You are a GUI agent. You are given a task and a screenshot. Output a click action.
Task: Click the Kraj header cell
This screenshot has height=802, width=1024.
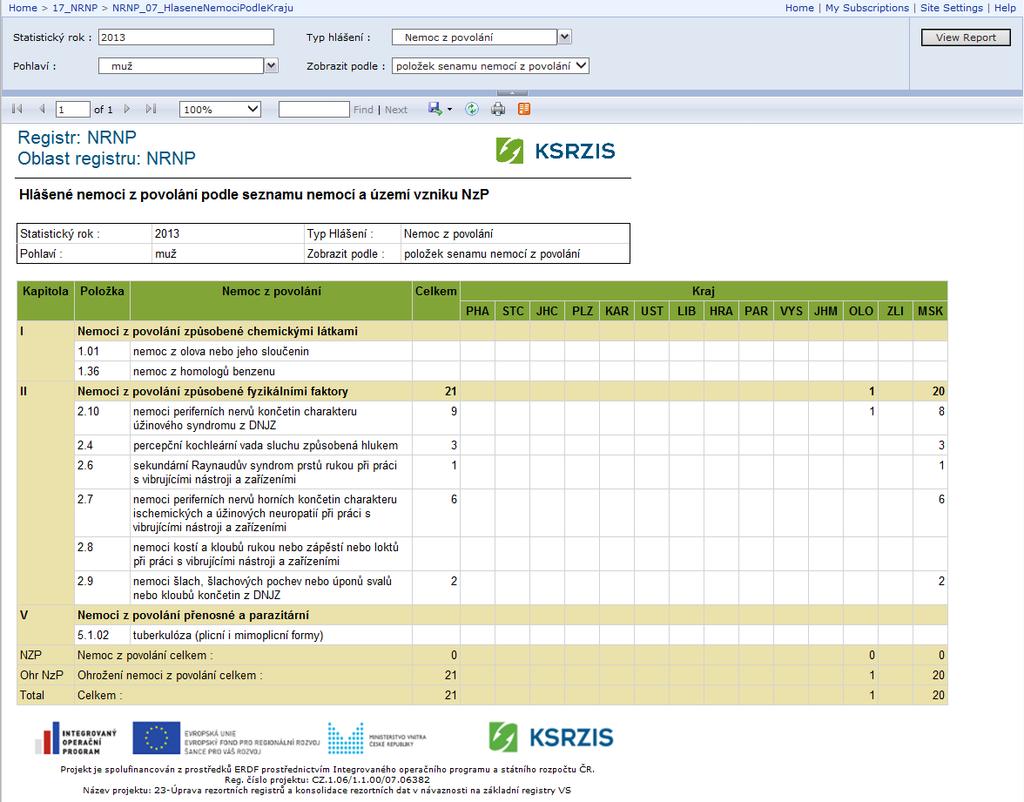pyautogui.click(x=703, y=291)
